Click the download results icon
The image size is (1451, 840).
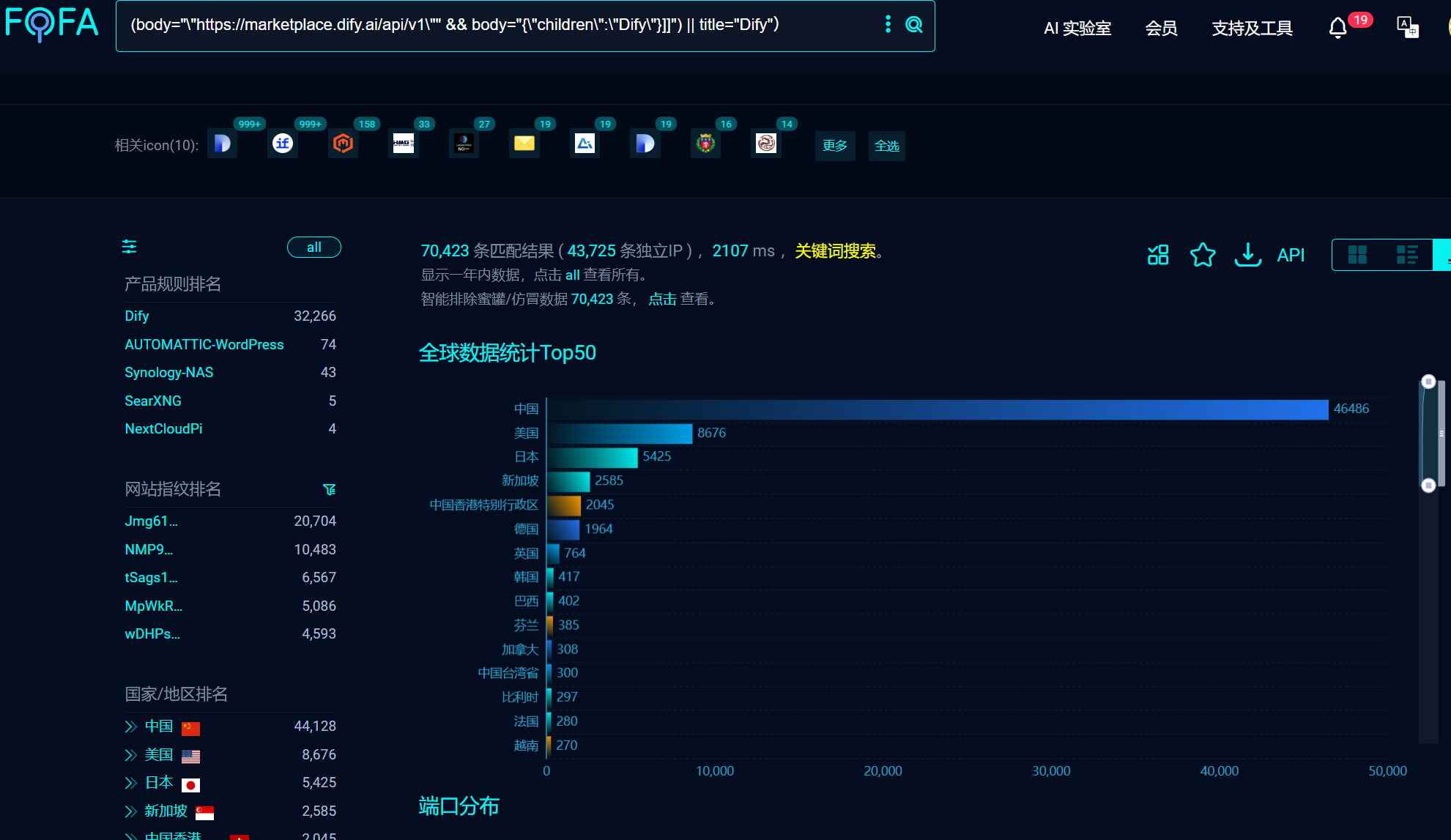tap(1247, 255)
